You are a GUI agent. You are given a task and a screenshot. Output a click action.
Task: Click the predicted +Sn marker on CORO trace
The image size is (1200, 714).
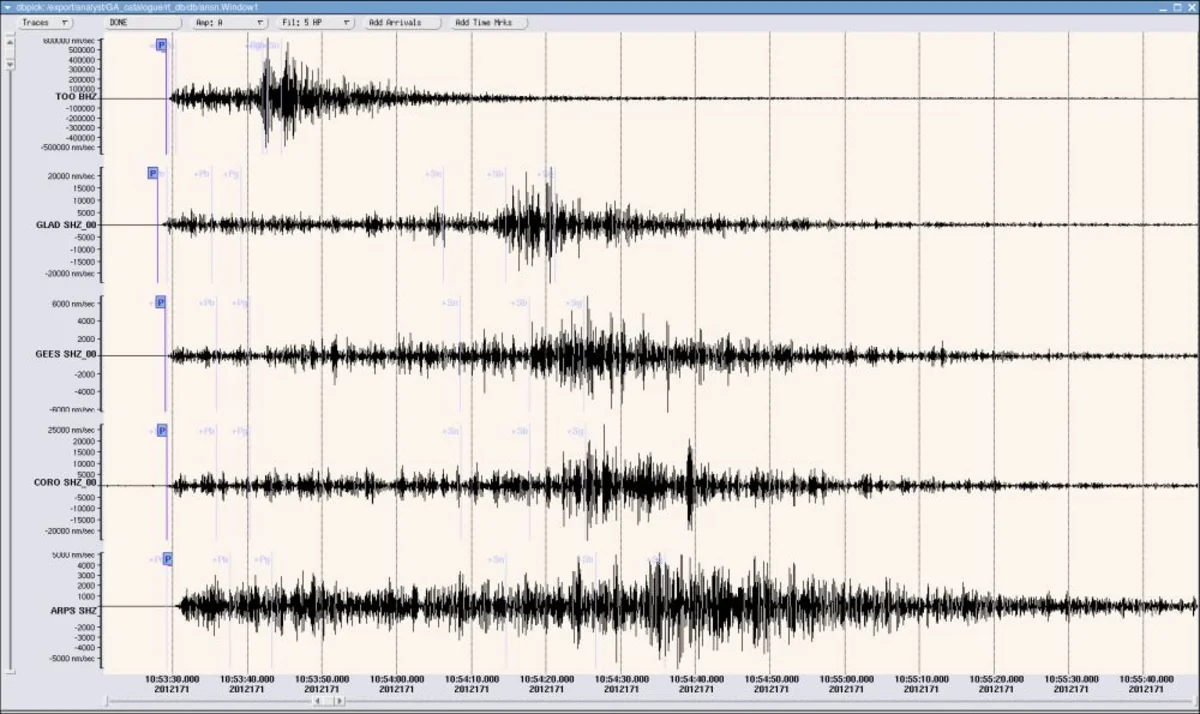(452, 431)
